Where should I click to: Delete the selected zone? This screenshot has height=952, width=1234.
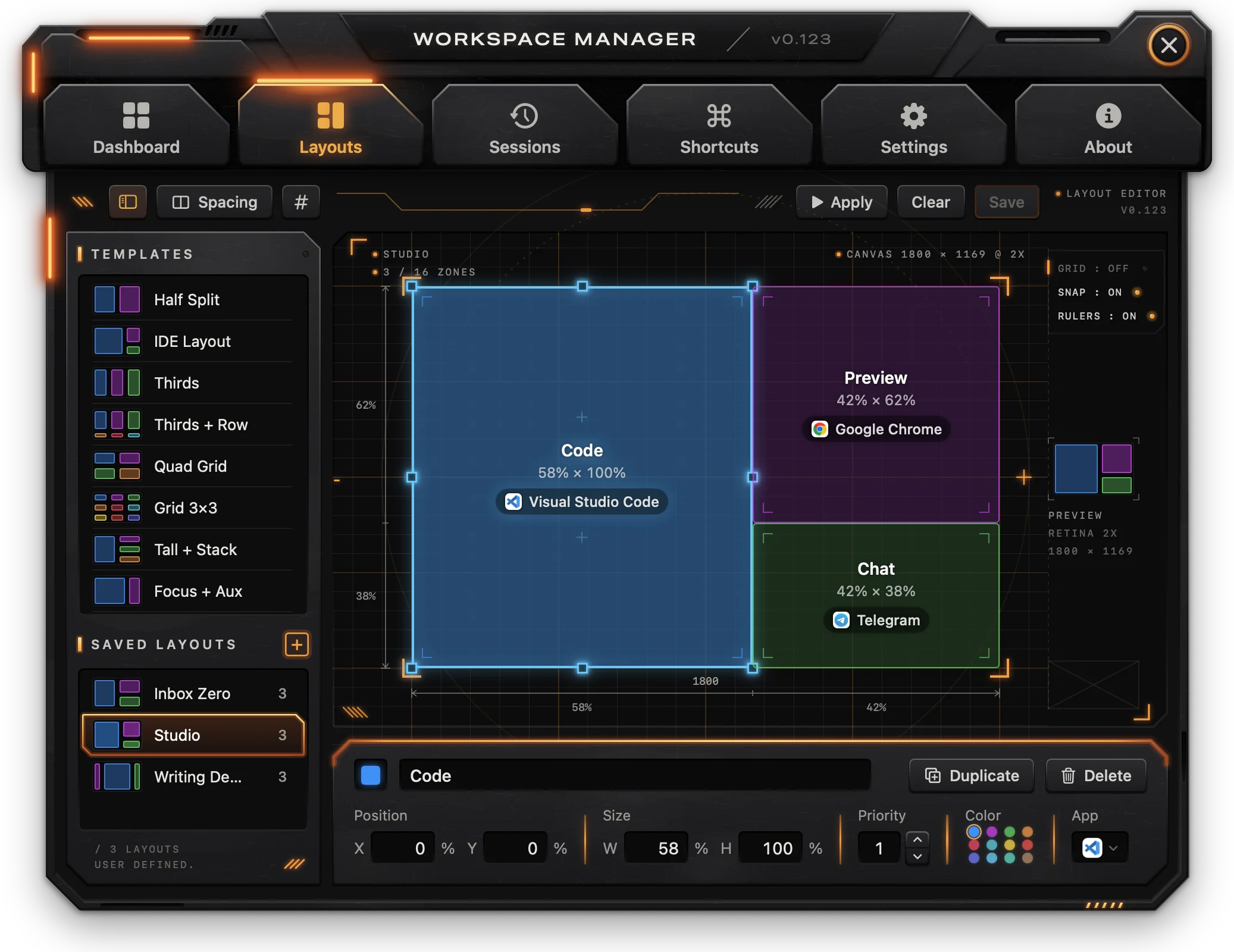click(1096, 775)
